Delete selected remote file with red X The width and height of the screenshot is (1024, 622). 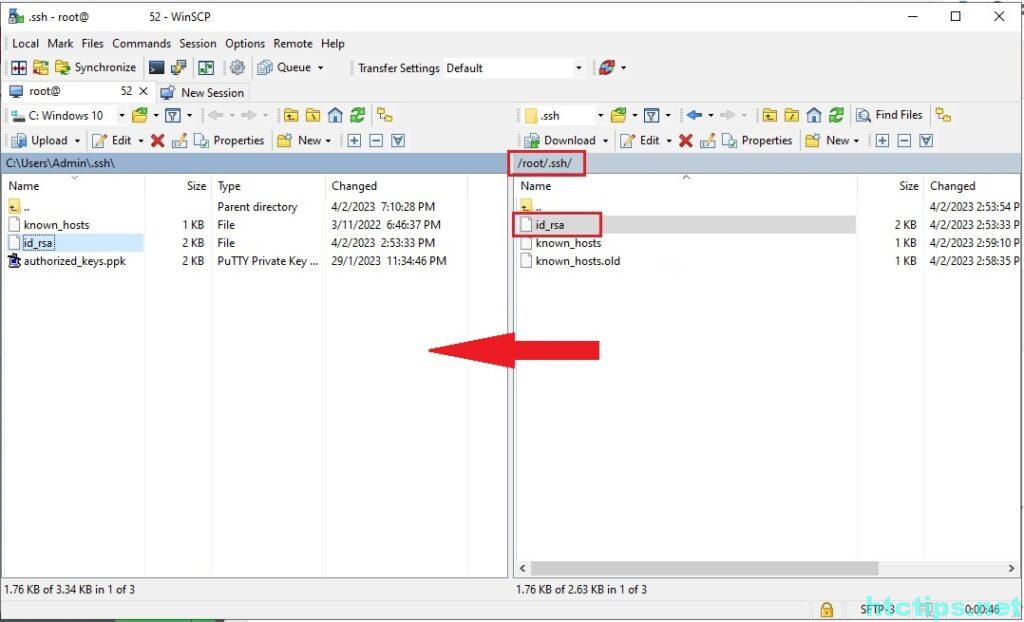tap(685, 140)
